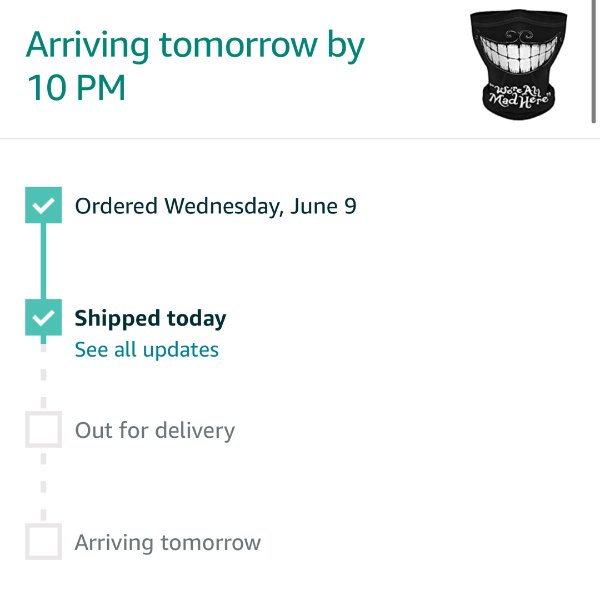The width and height of the screenshot is (600, 600).
Task: Select the empty Arriving tomorrow box
Action: pos(43,541)
